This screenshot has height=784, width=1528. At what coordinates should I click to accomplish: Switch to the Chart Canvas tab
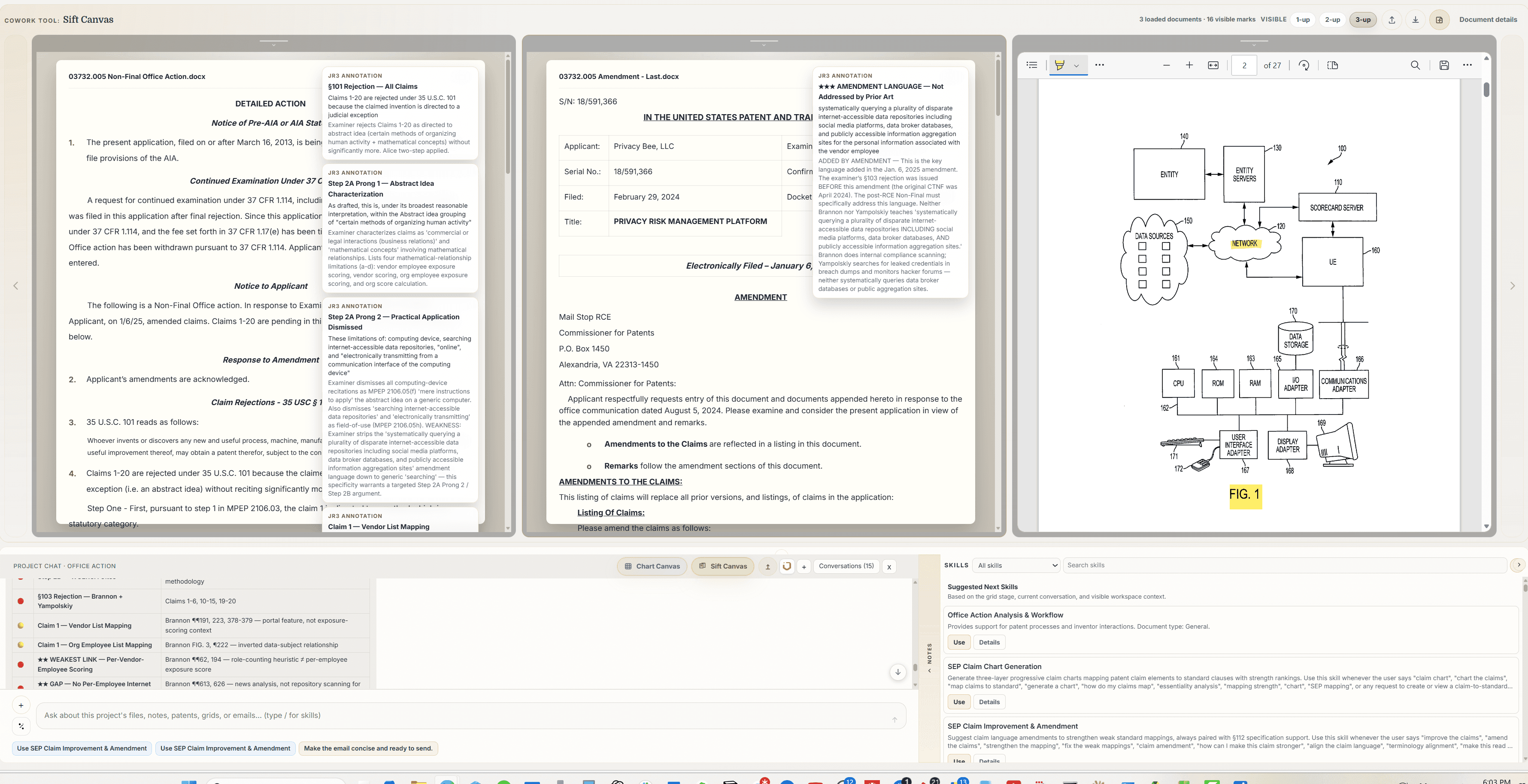(x=652, y=566)
